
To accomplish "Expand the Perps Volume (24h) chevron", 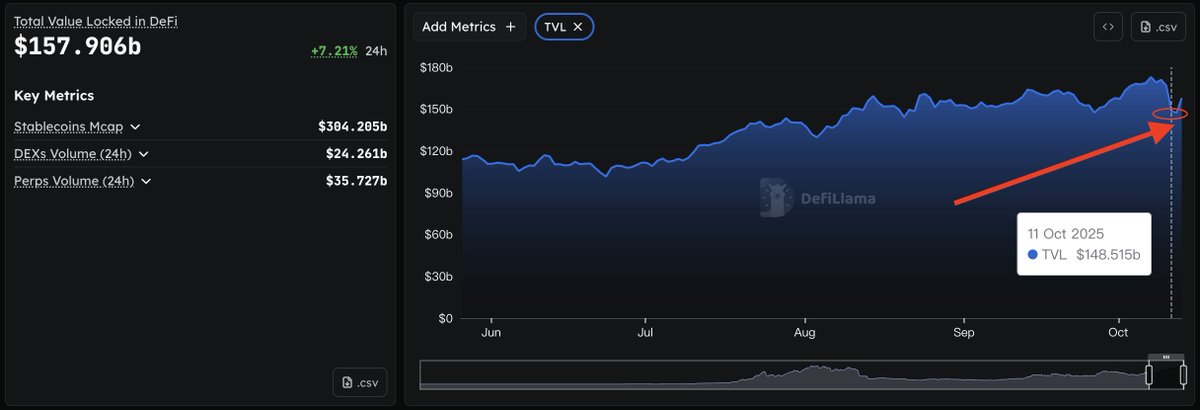I will pyautogui.click(x=146, y=181).
